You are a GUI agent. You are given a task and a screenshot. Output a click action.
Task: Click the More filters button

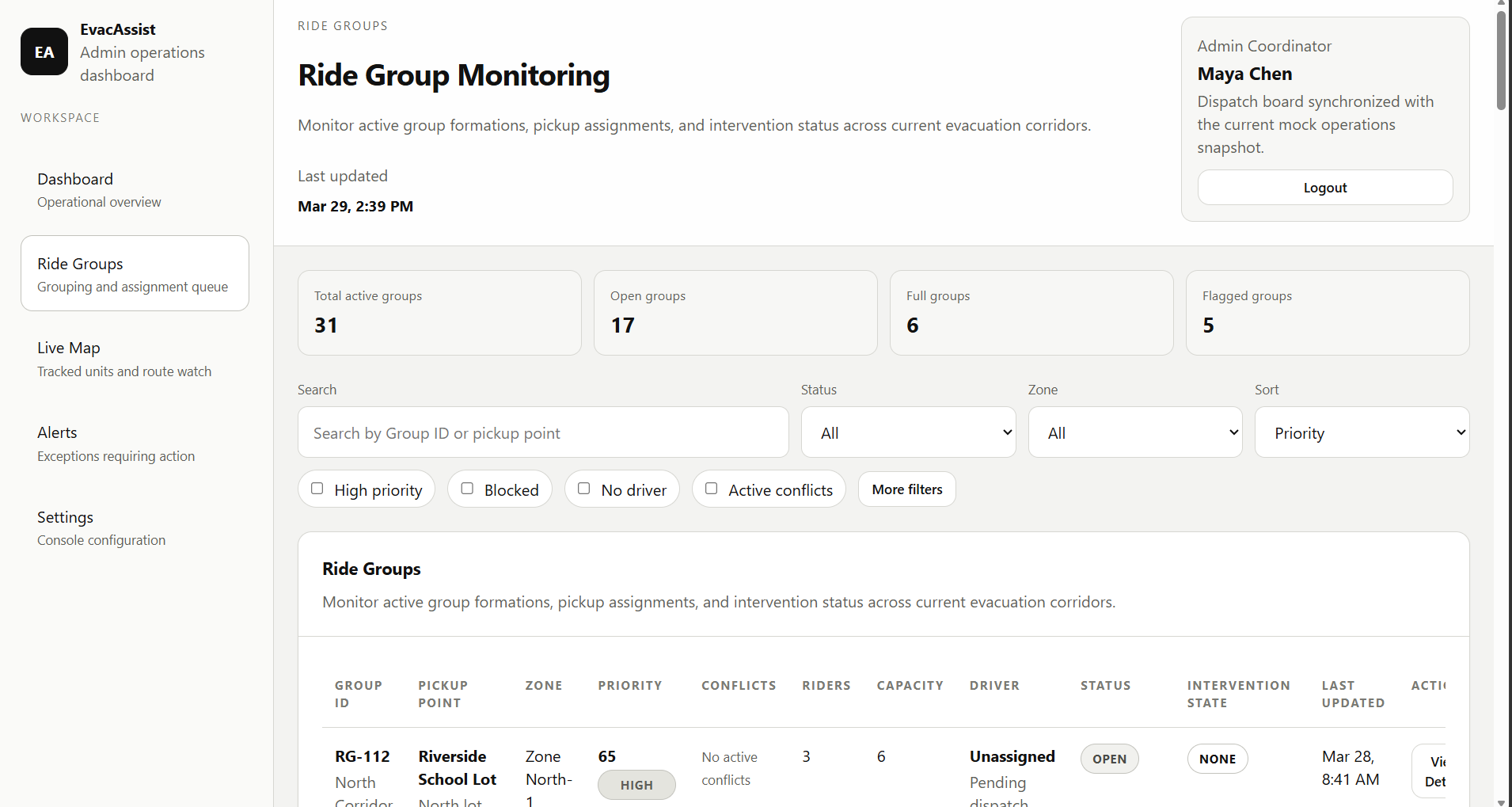point(907,489)
